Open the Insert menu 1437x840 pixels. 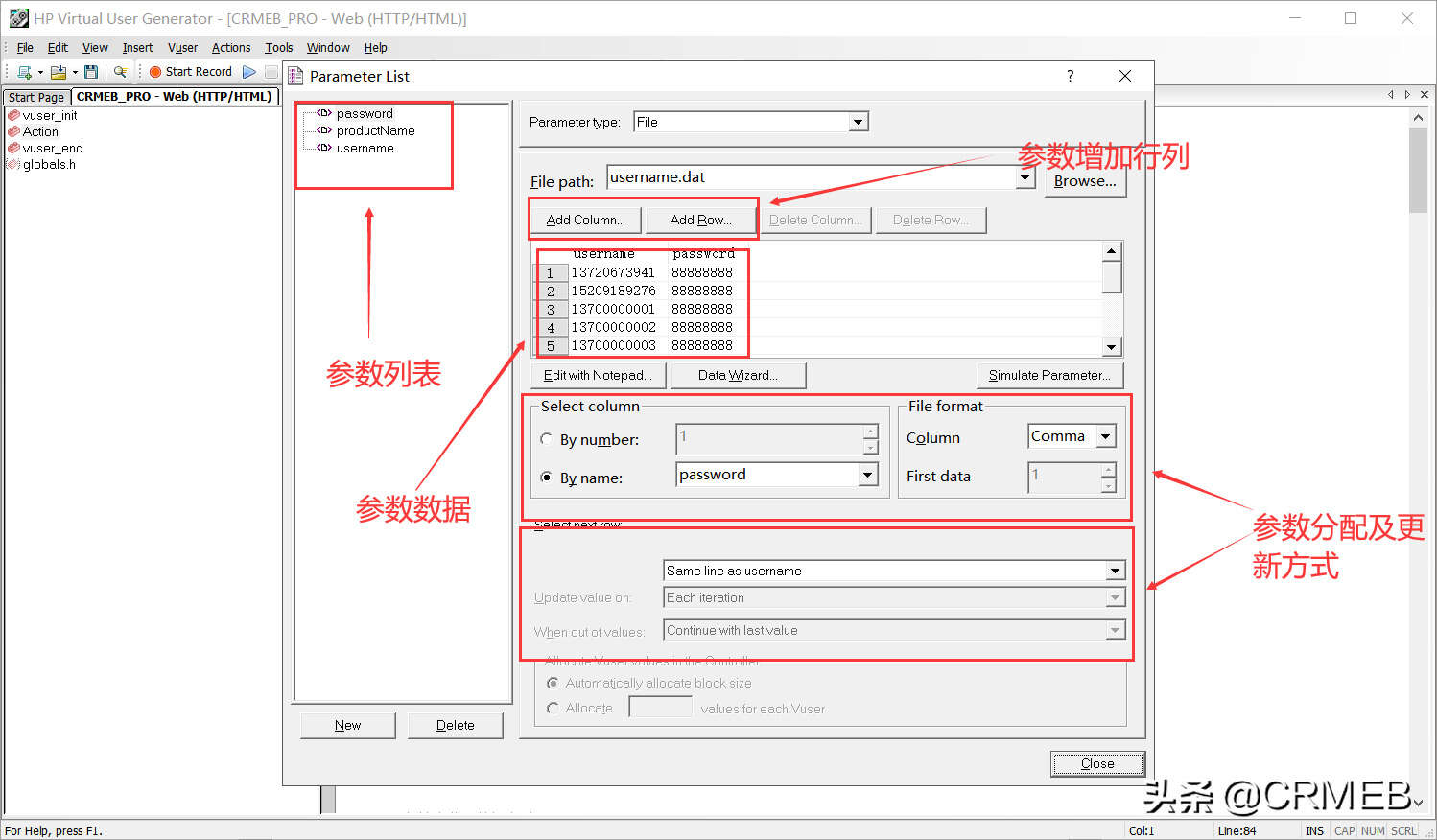click(x=137, y=47)
